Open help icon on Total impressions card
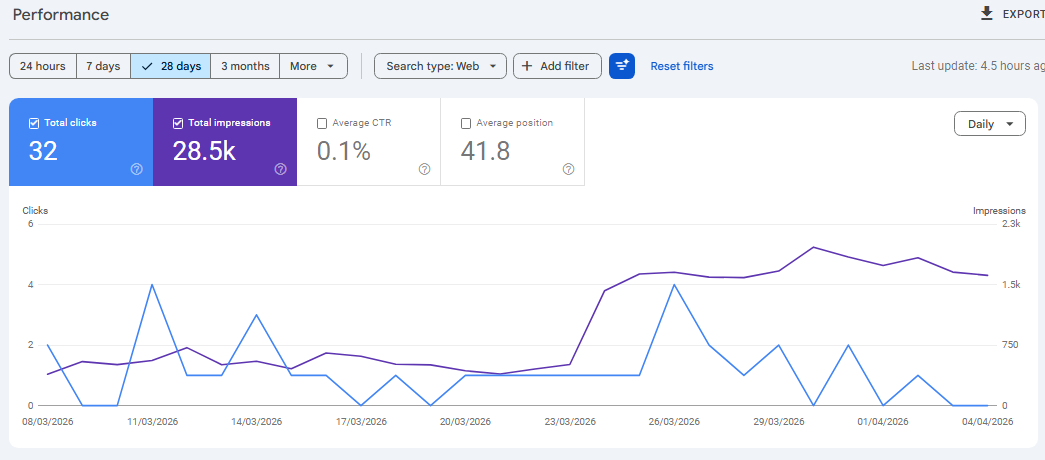This screenshot has height=460, width=1045. [x=281, y=169]
